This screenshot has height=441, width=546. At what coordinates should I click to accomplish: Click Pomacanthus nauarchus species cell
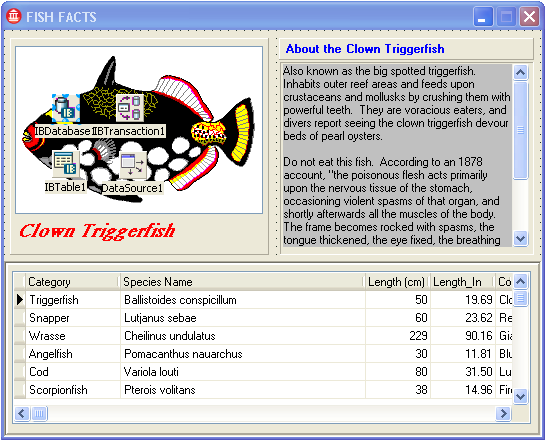coord(243,354)
